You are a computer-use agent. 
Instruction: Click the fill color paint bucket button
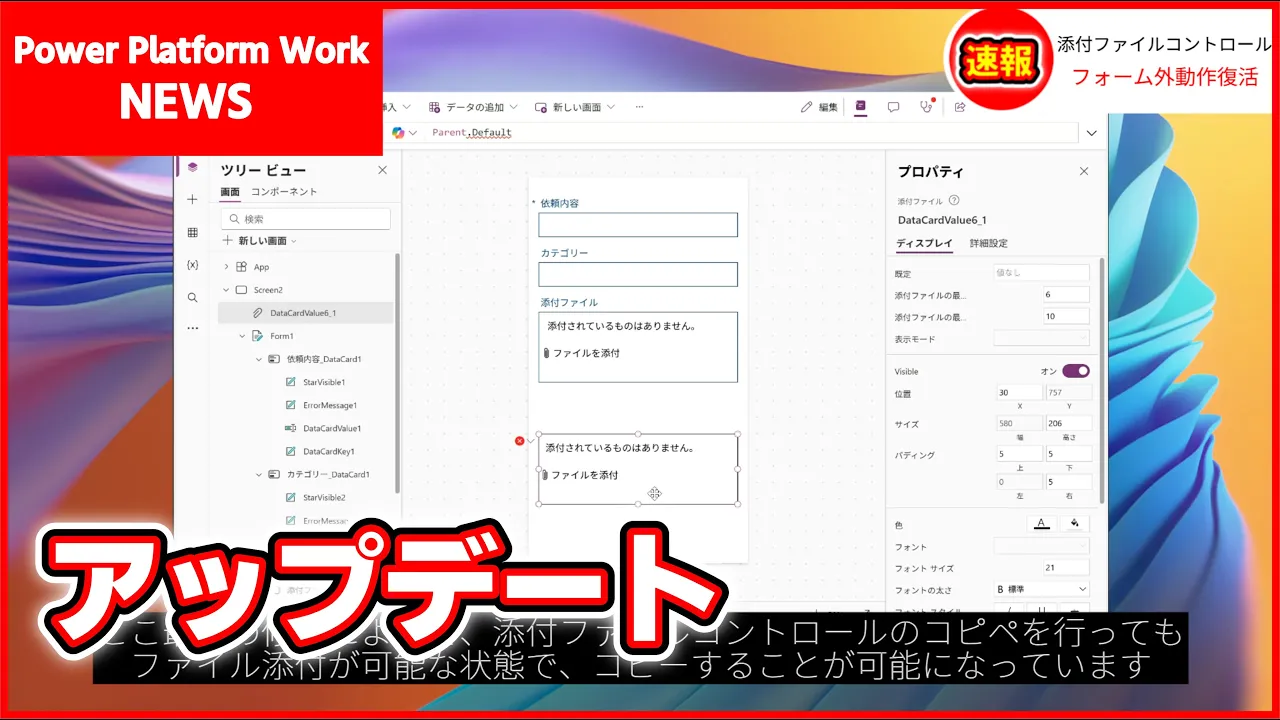click(1074, 523)
